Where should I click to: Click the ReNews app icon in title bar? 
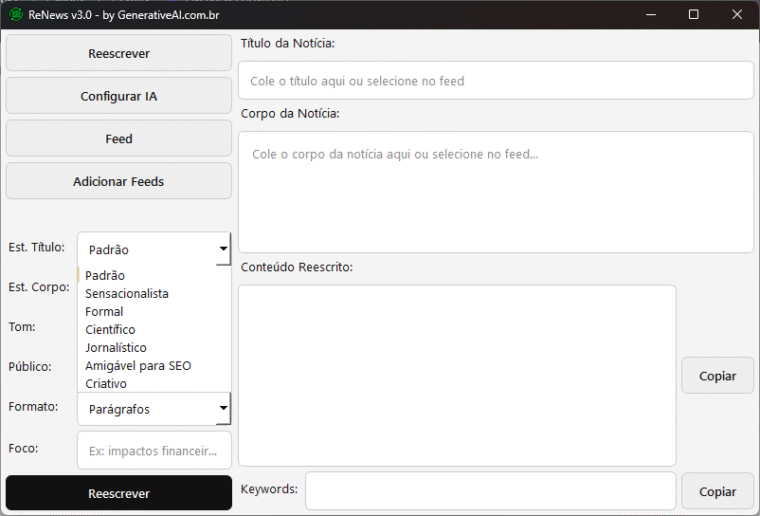16,14
